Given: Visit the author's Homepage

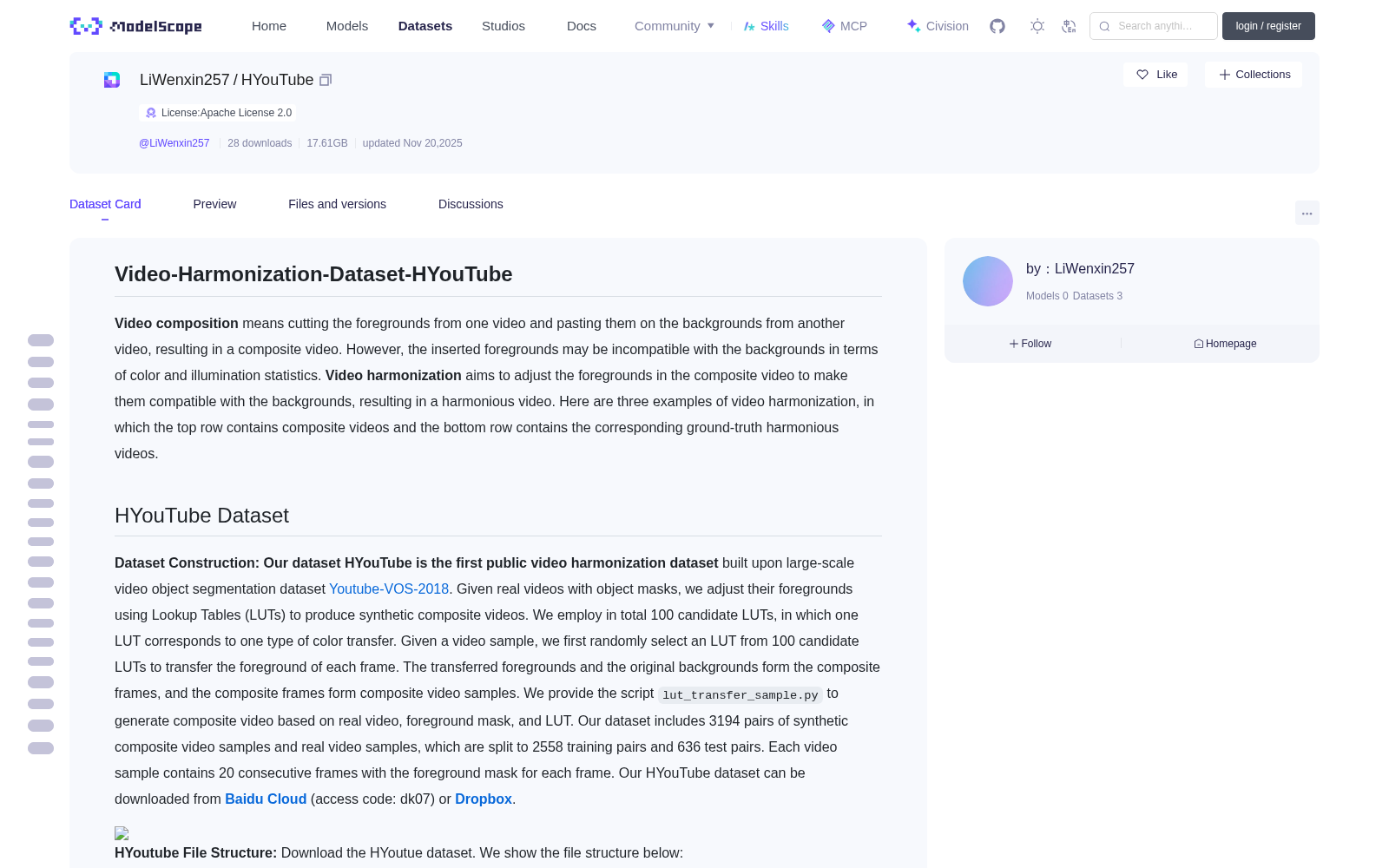Looking at the screenshot, I should (x=1225, y=344).
